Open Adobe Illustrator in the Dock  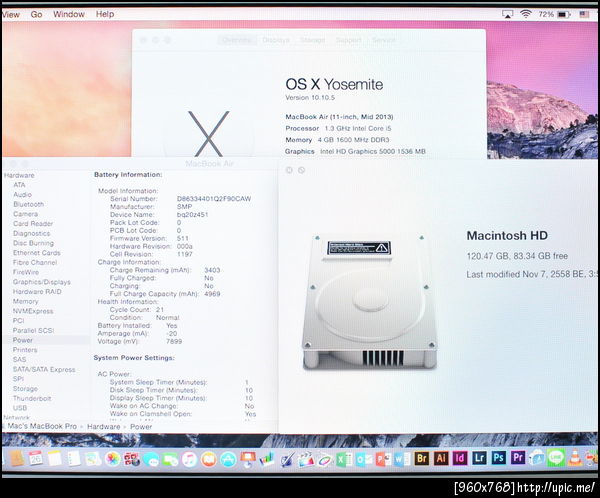(441, 458)
